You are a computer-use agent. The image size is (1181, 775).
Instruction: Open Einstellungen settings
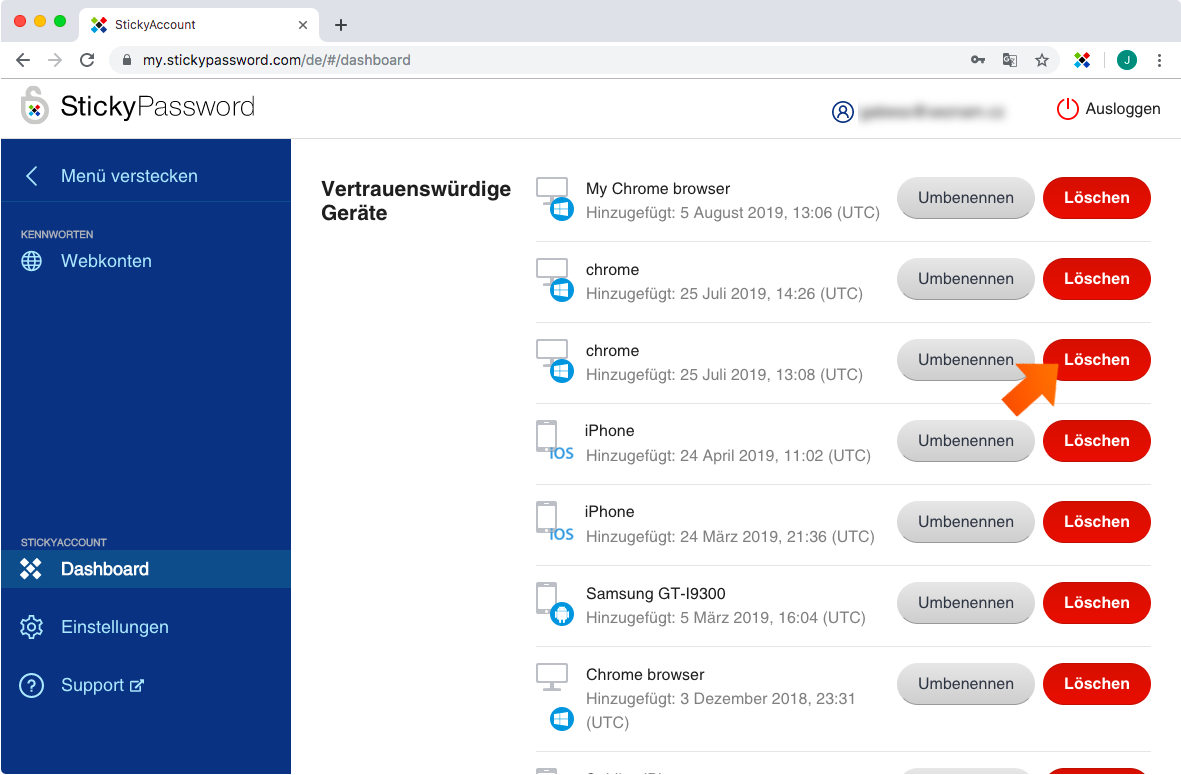click(94, 627)
